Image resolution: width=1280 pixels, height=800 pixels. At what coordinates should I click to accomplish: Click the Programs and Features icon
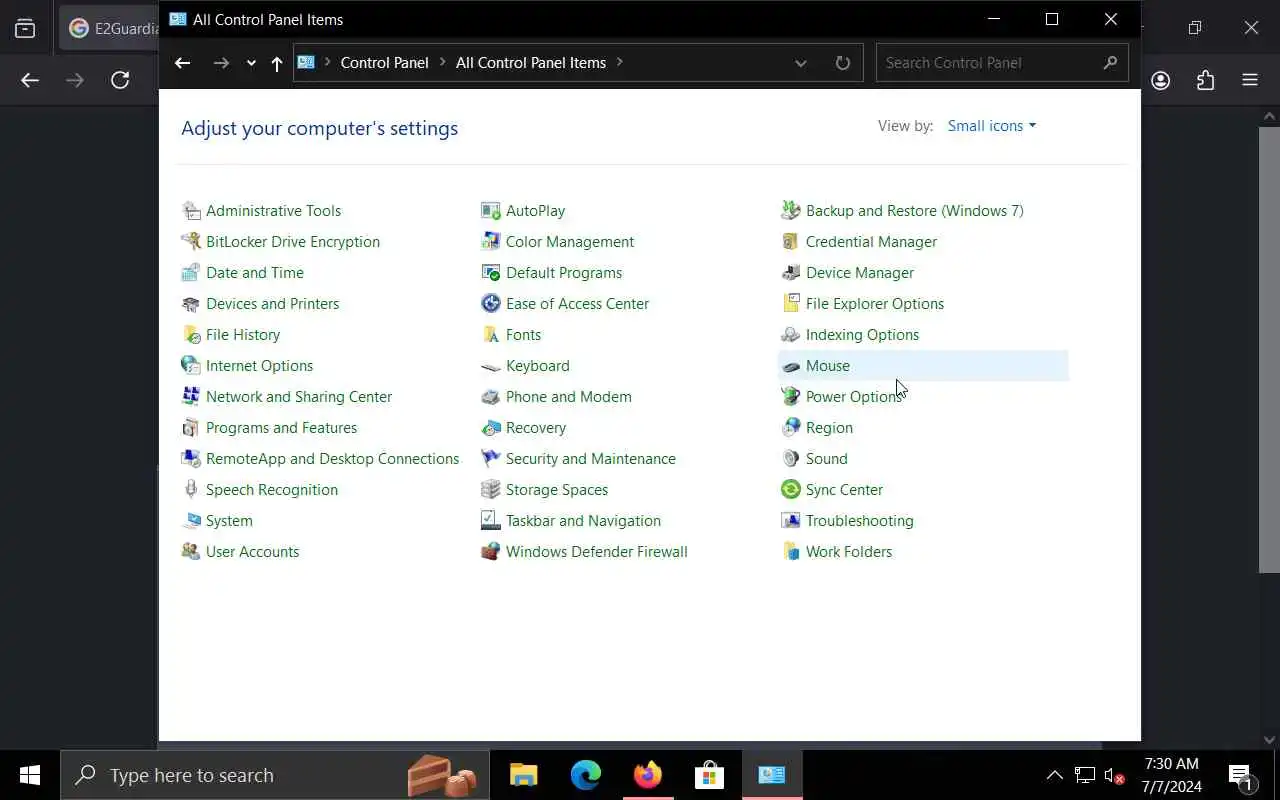[x=191, y=428]
